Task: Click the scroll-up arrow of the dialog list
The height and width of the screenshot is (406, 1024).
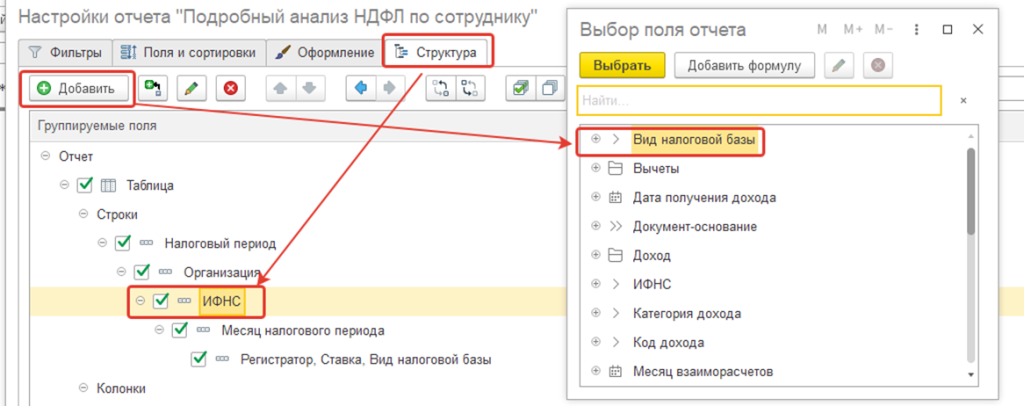Action: coord(970,136)
